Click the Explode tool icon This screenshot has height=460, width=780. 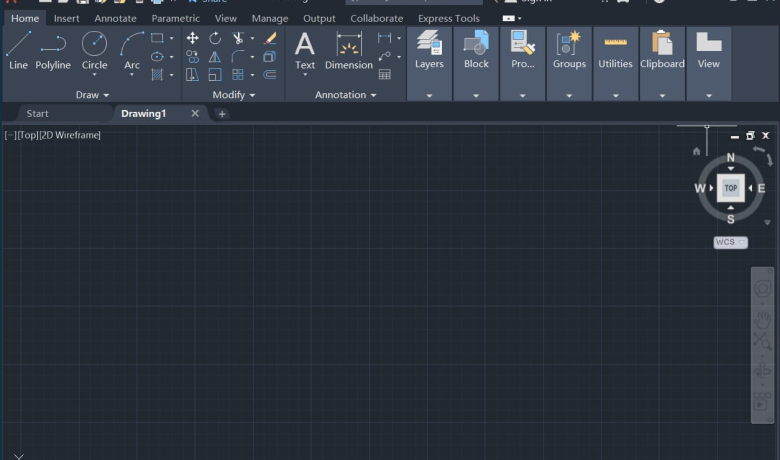[270, 57]
